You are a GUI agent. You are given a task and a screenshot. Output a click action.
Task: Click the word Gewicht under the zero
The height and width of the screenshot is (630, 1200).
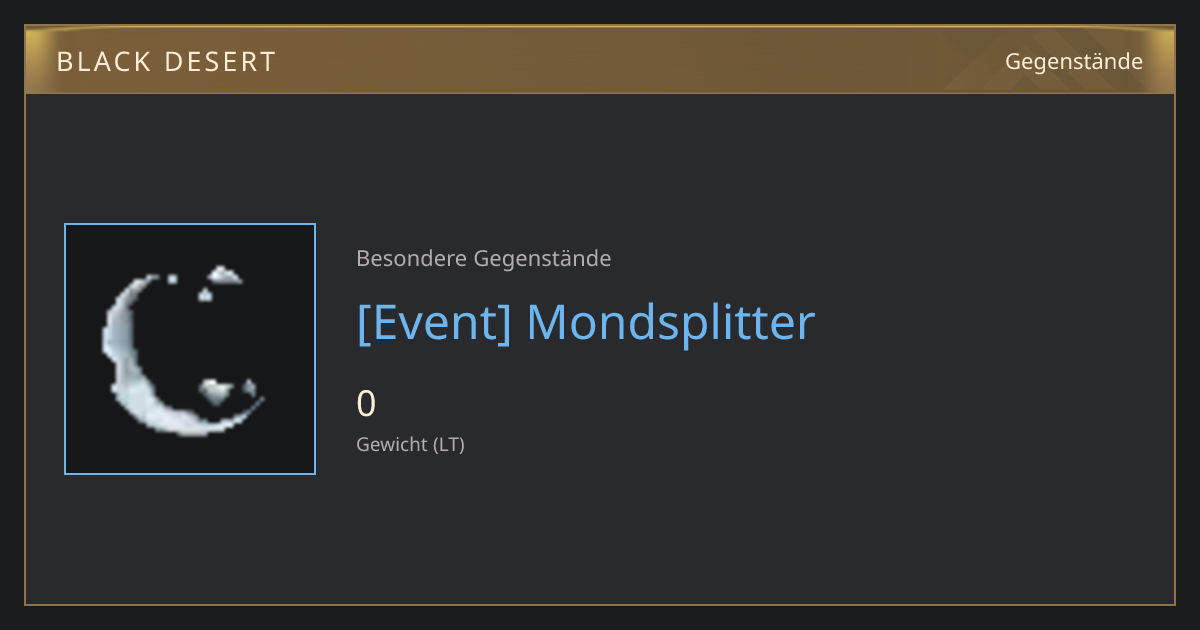click(x=392, y=444)
